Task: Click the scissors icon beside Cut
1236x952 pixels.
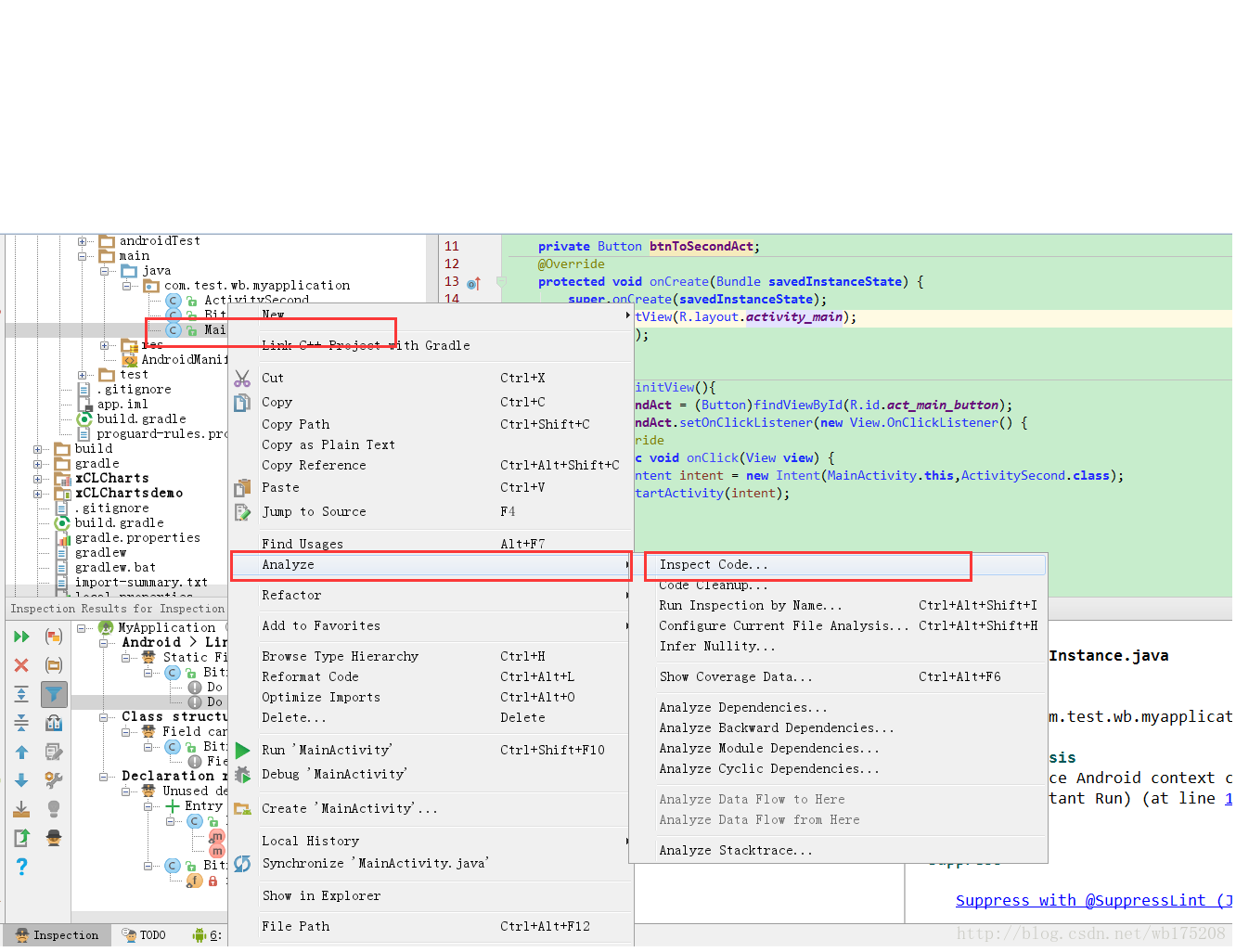Action: (x=242, y=378)
